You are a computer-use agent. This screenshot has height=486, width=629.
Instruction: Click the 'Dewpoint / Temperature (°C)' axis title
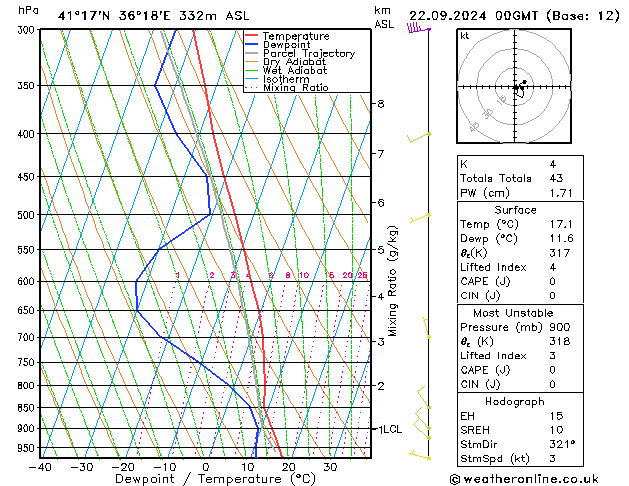215,479
